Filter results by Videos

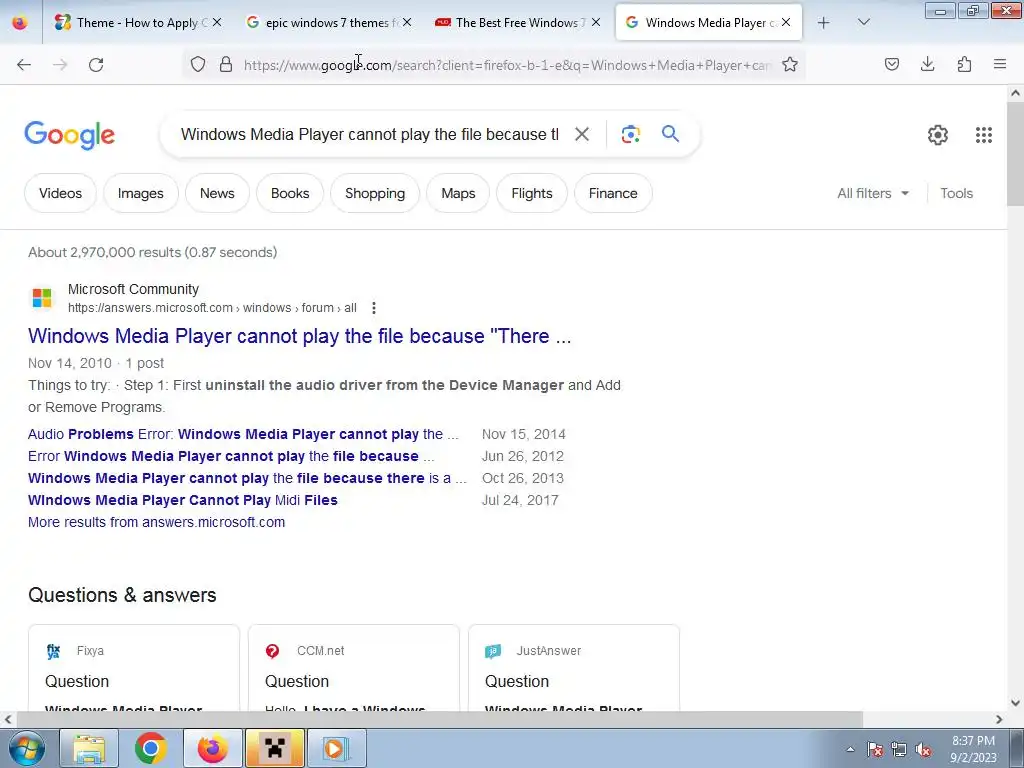click(60, 193)
